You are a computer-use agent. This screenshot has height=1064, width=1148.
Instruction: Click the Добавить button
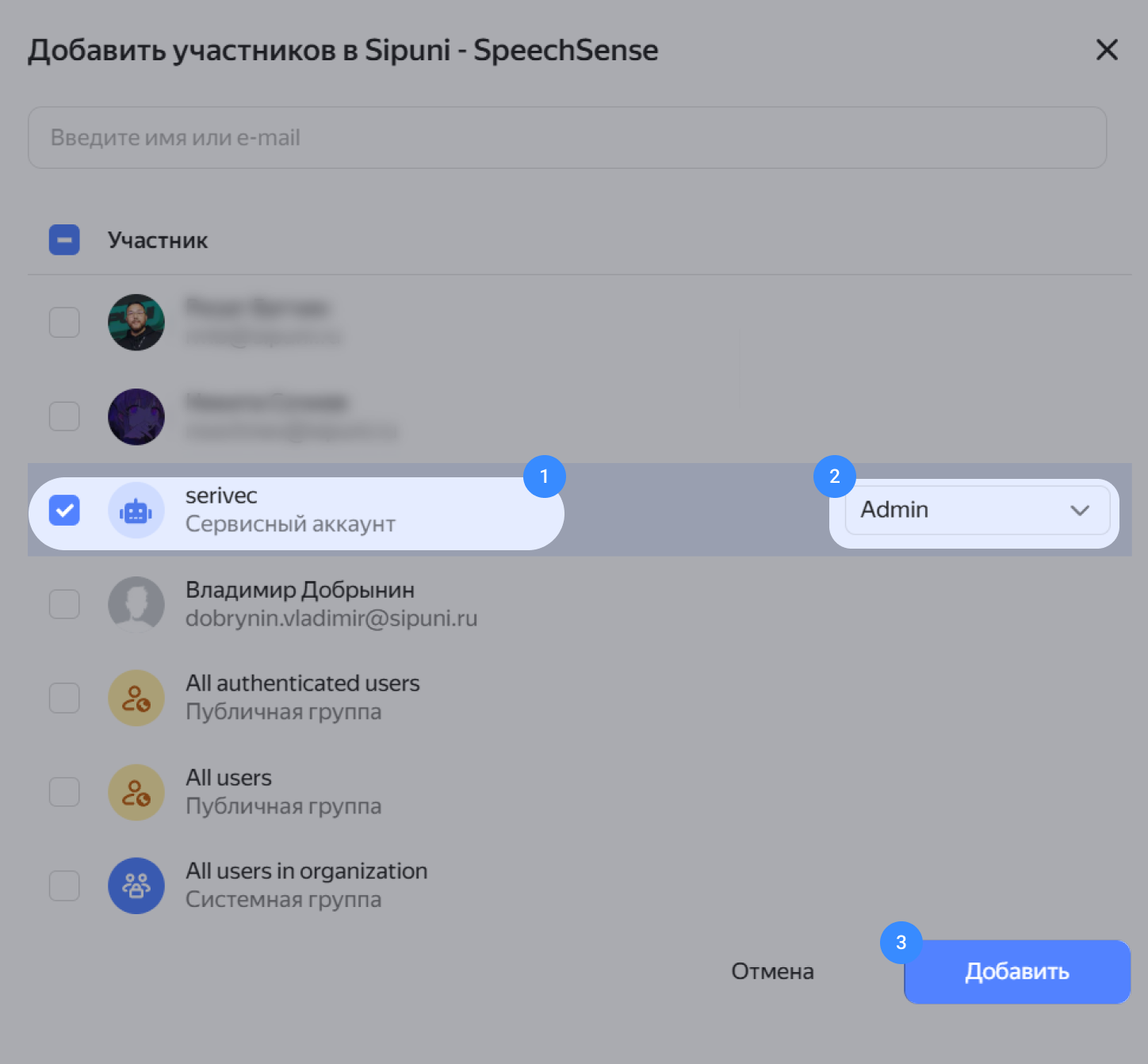[x=1017, y=972]
